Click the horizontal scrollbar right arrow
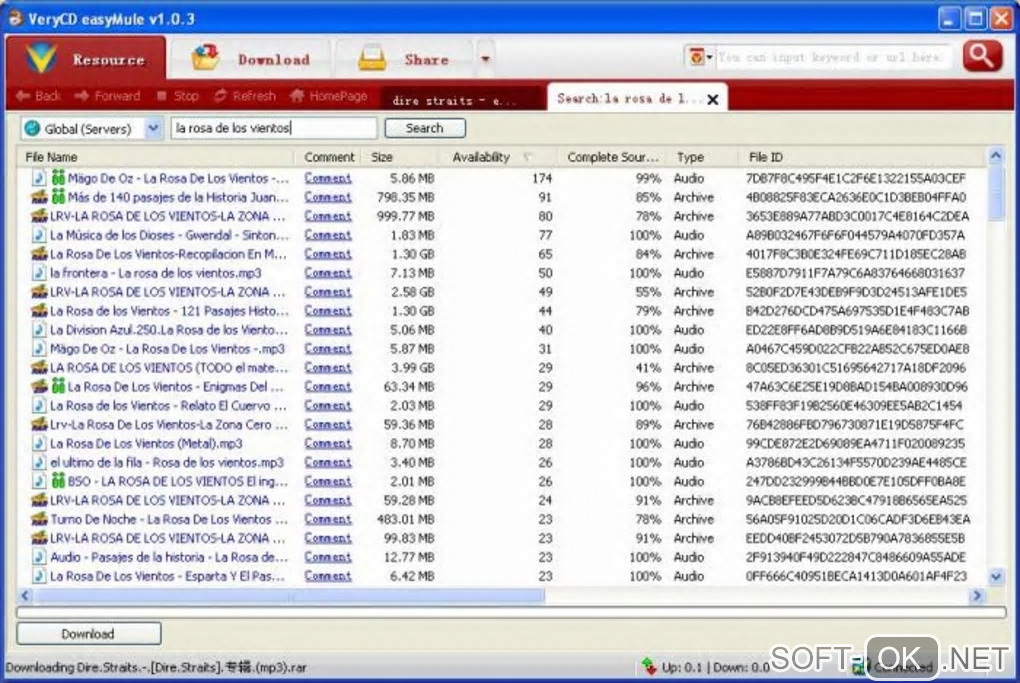Viewport: 1020px width, 683px height. [976, 595]
